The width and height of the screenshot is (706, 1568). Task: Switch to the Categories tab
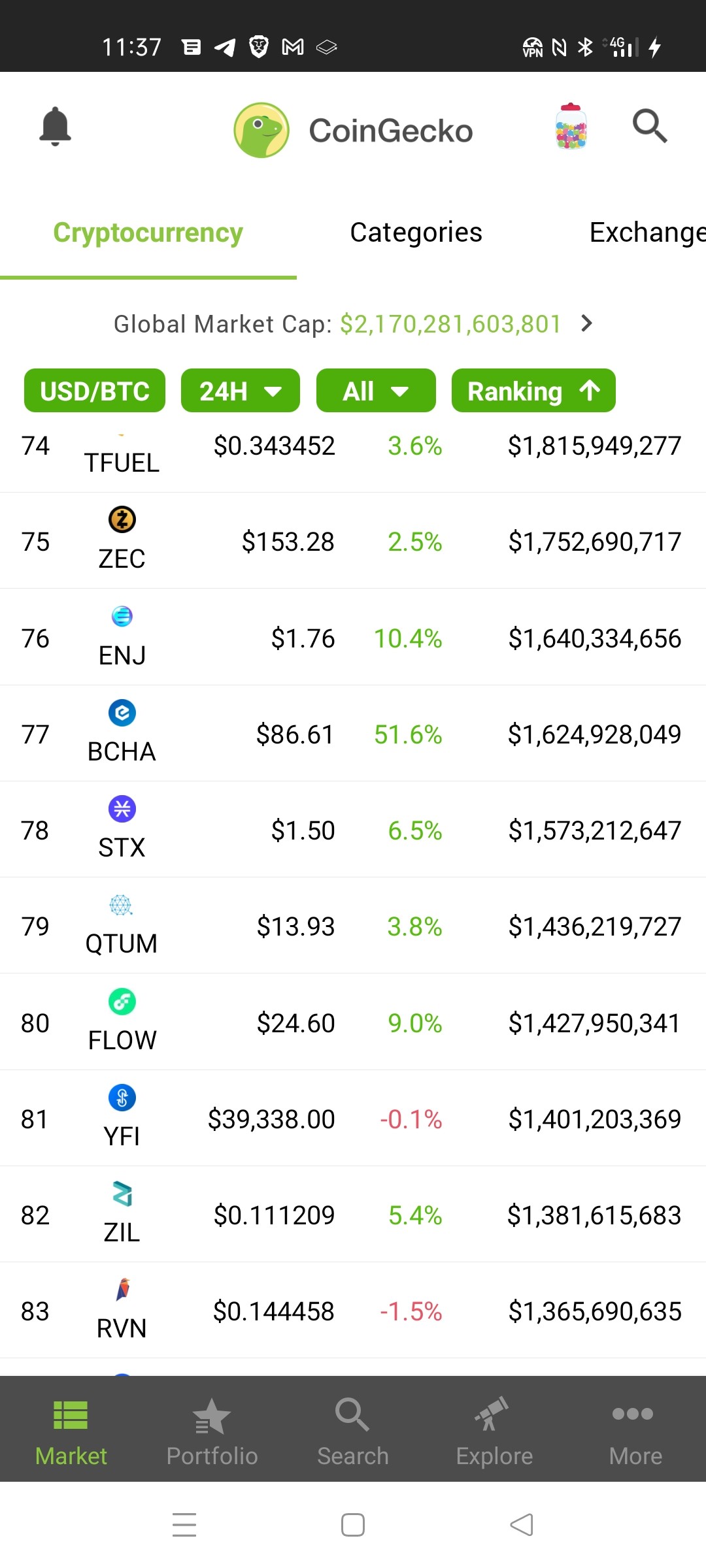pyautogui.click(x=416, y=233)
